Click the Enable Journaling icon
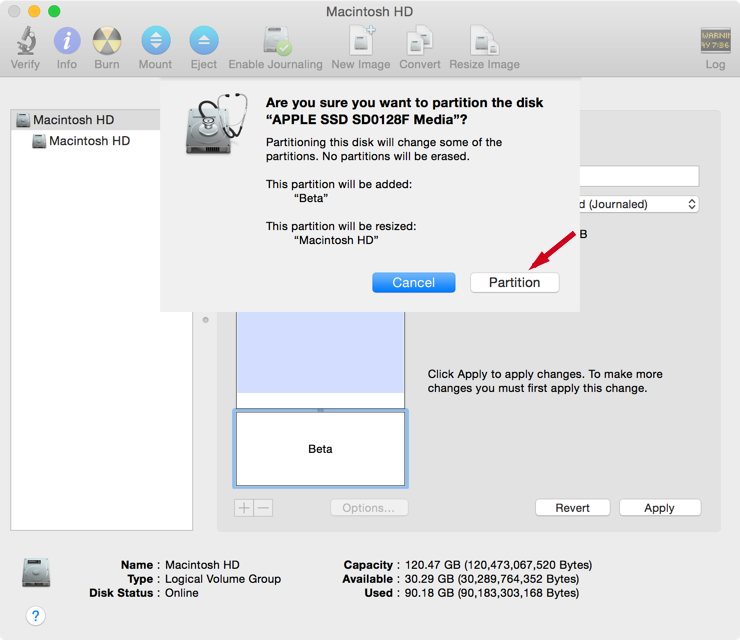 (277, 41)
